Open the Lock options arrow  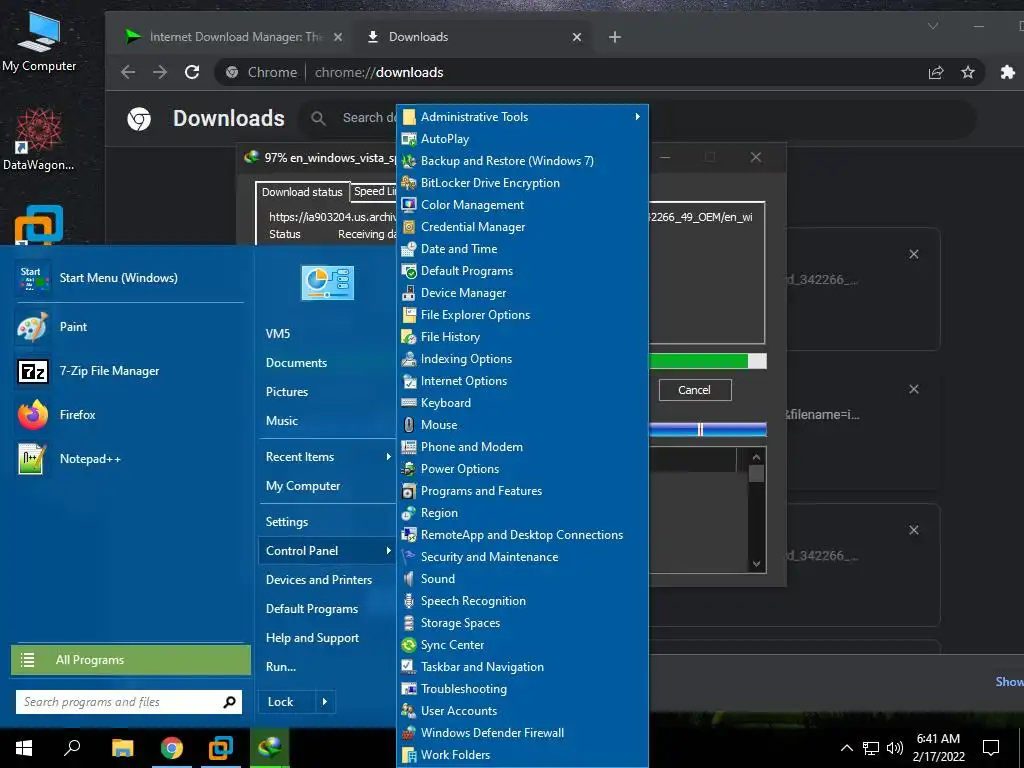(x=325, y=702)
